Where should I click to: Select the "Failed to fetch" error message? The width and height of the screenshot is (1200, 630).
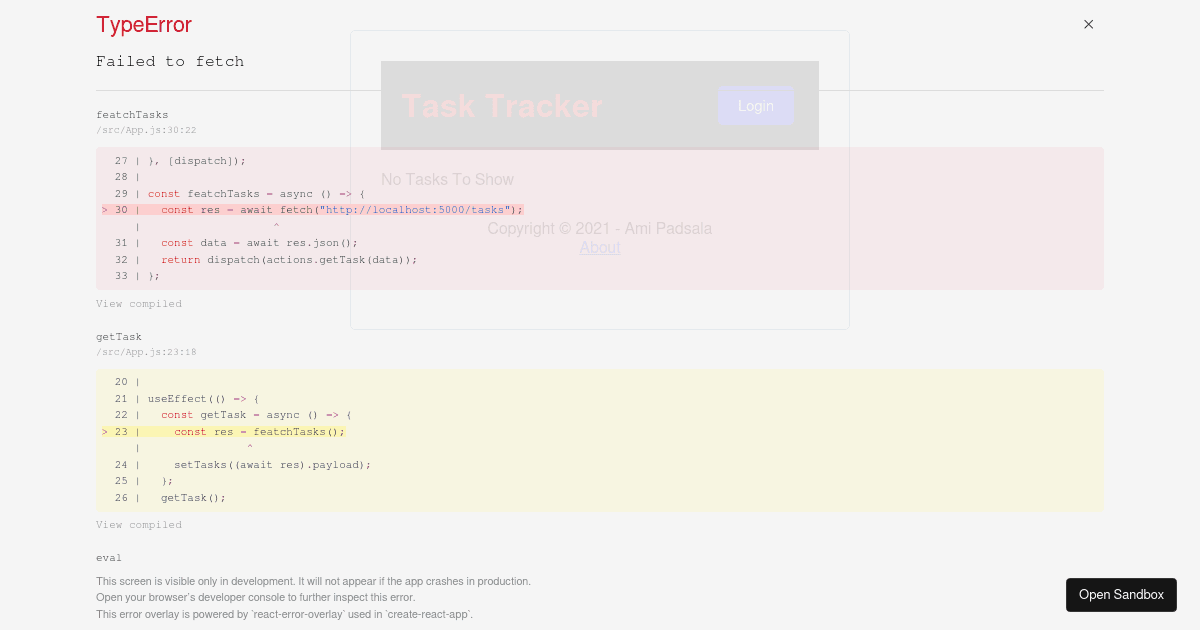pyautogui.click(x=170, y=61)
